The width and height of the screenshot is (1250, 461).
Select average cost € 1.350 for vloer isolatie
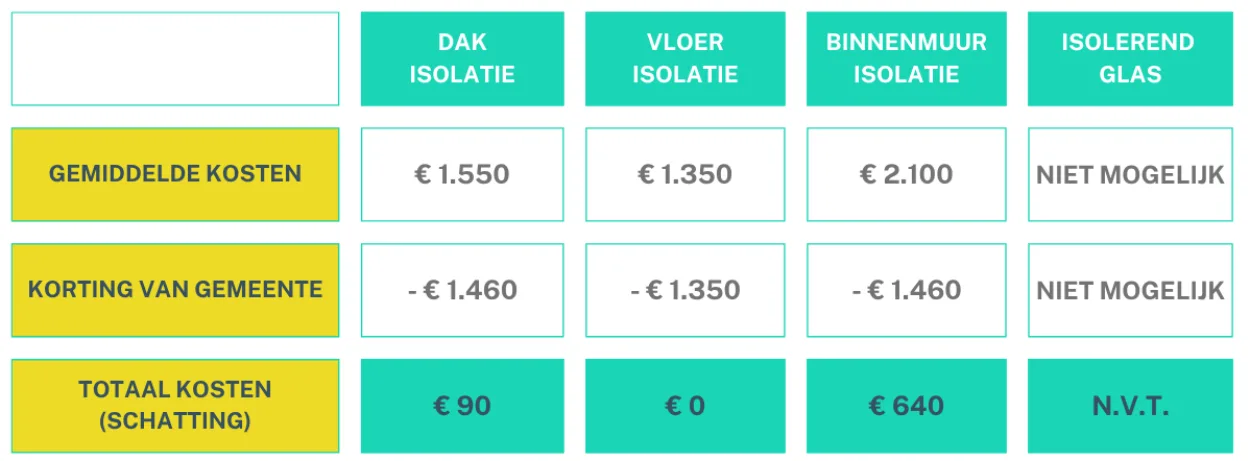tap(685, 174)
